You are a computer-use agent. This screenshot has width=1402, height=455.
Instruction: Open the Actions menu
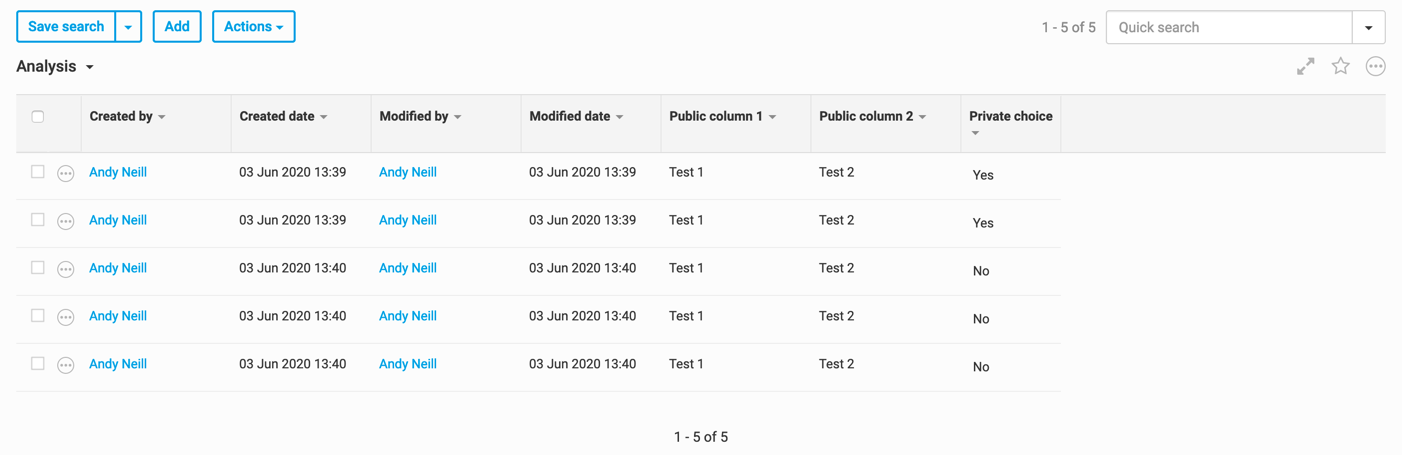254,27
